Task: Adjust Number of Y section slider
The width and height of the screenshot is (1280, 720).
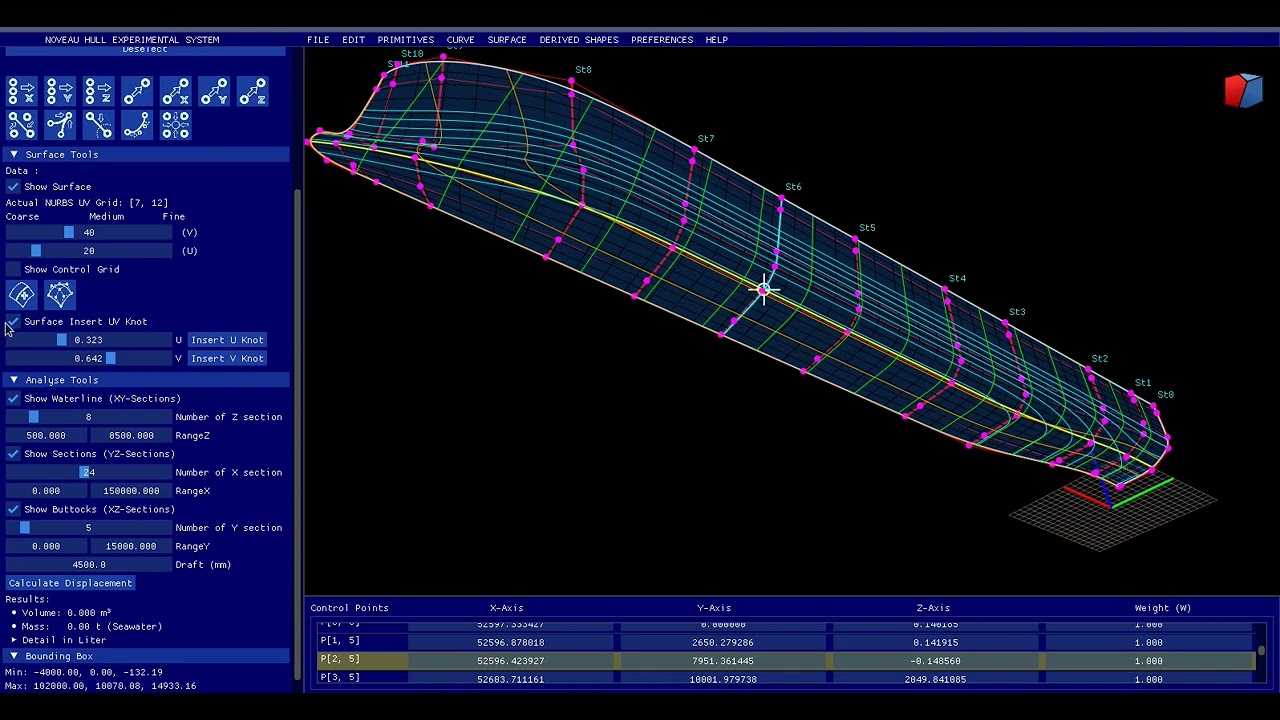Action: click(89, 528)
